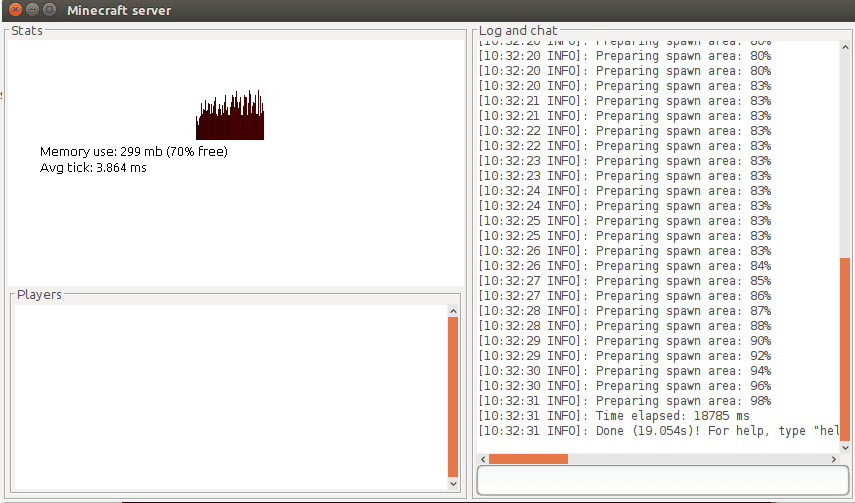The width and height of the screenshot is (855, 503).
Task: Click the Avg tick 3.864 ms readout
Action: (93, 168)
